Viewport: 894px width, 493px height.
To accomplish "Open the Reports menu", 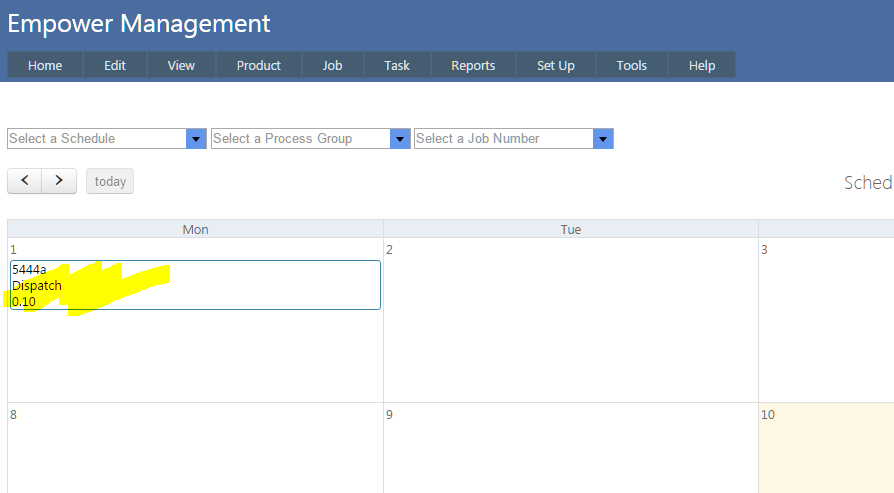I will 473,66.
